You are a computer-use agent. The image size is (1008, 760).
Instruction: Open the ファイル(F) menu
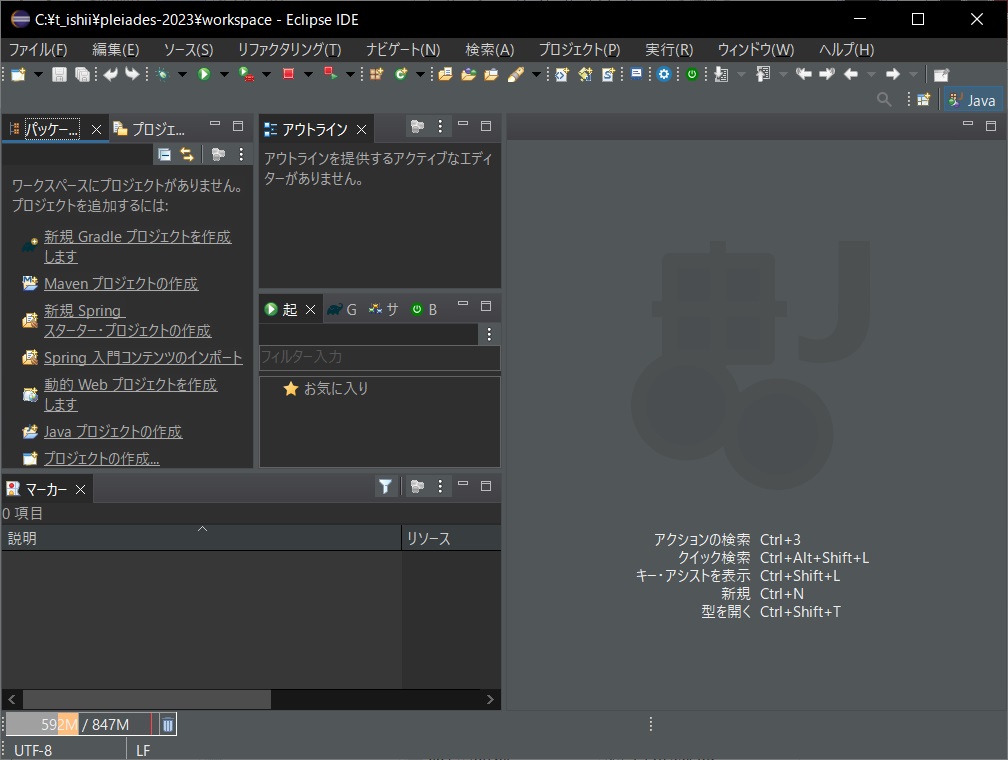[38, 50]
